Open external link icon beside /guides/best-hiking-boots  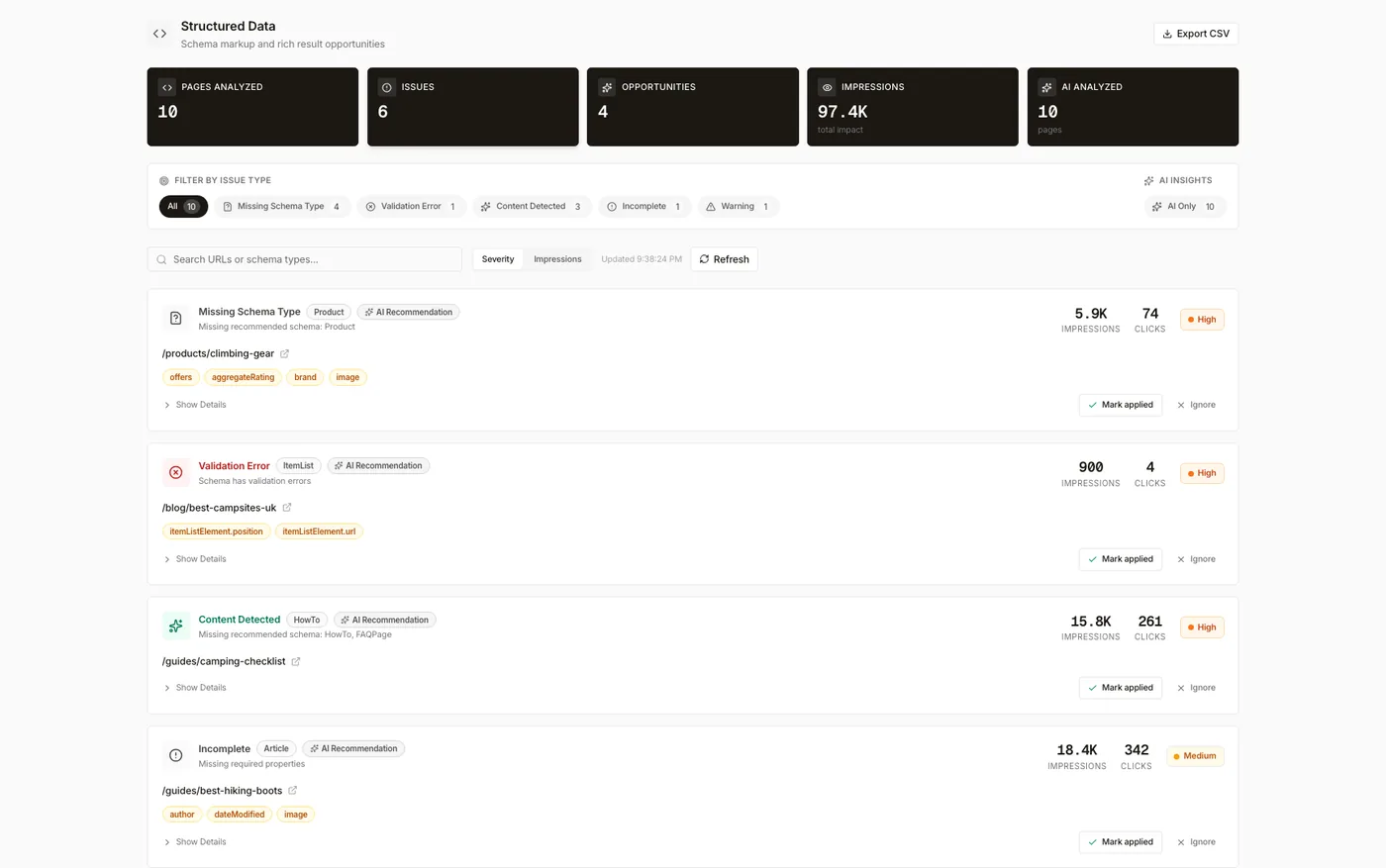tap(293, 791)
